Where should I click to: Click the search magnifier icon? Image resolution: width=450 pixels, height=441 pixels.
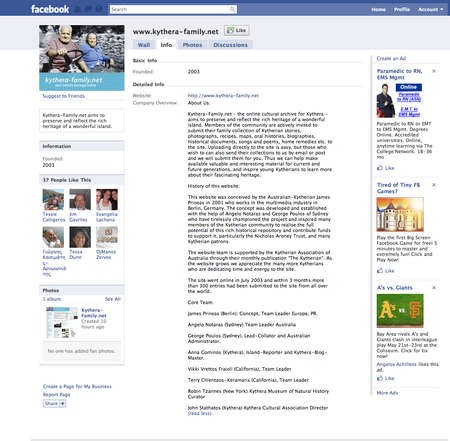pyautogui.click(x=232, y=9)
